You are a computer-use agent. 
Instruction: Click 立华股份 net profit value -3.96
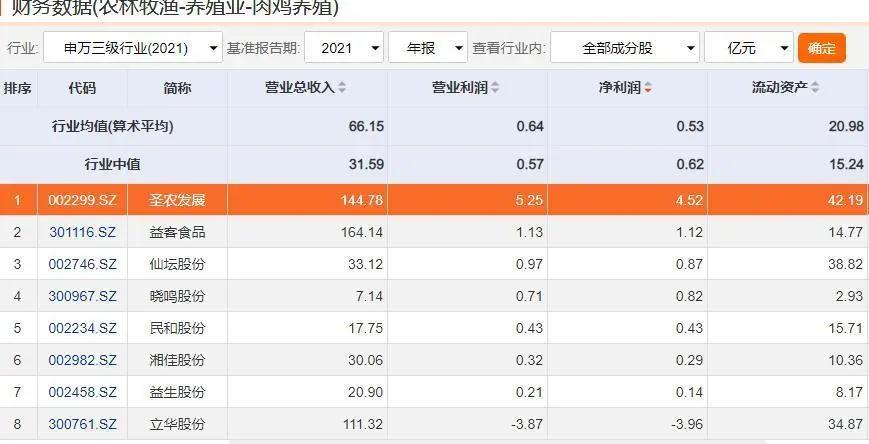(685, 425)
